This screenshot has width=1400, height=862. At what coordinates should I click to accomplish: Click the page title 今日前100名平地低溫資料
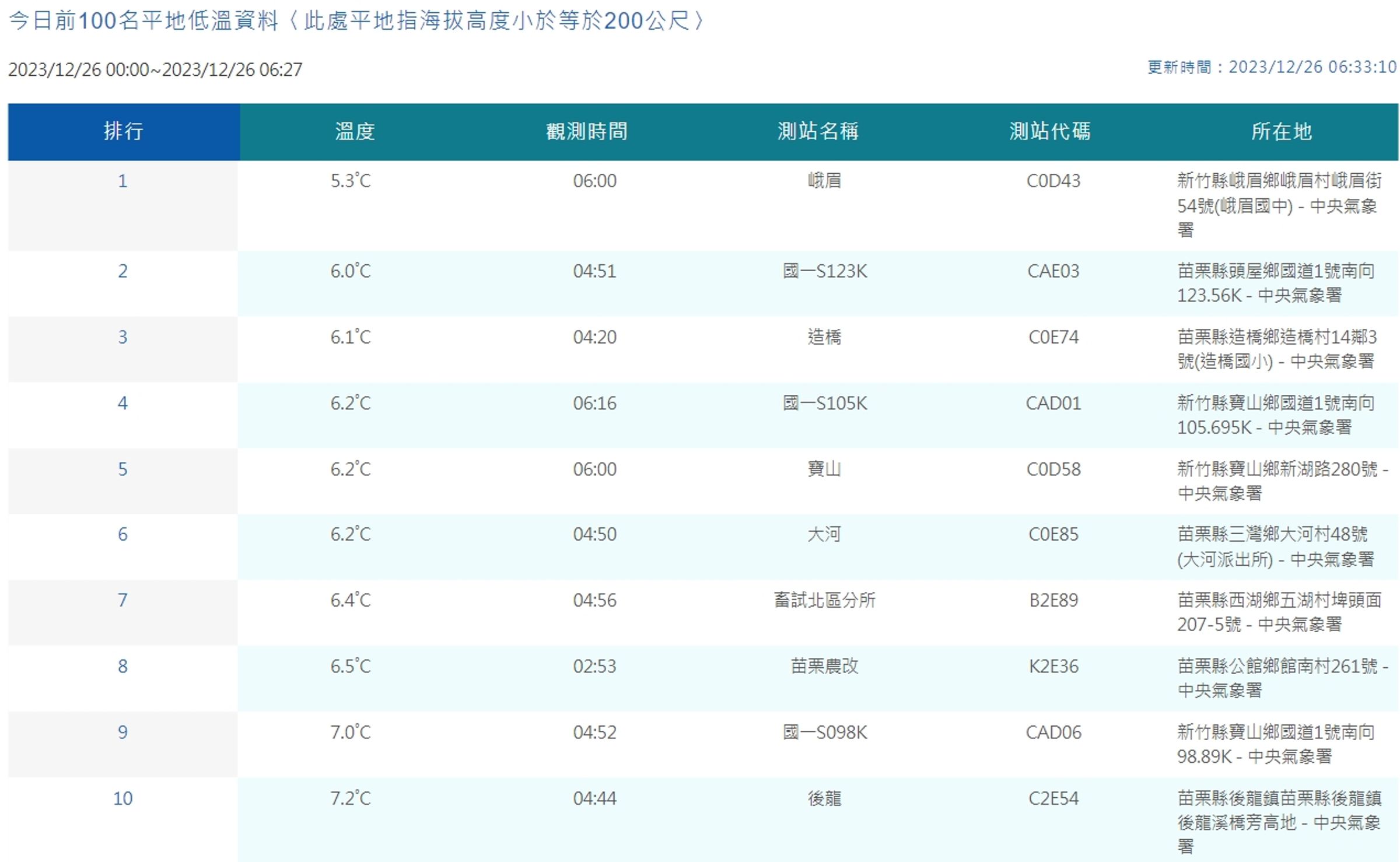[143, 21]
